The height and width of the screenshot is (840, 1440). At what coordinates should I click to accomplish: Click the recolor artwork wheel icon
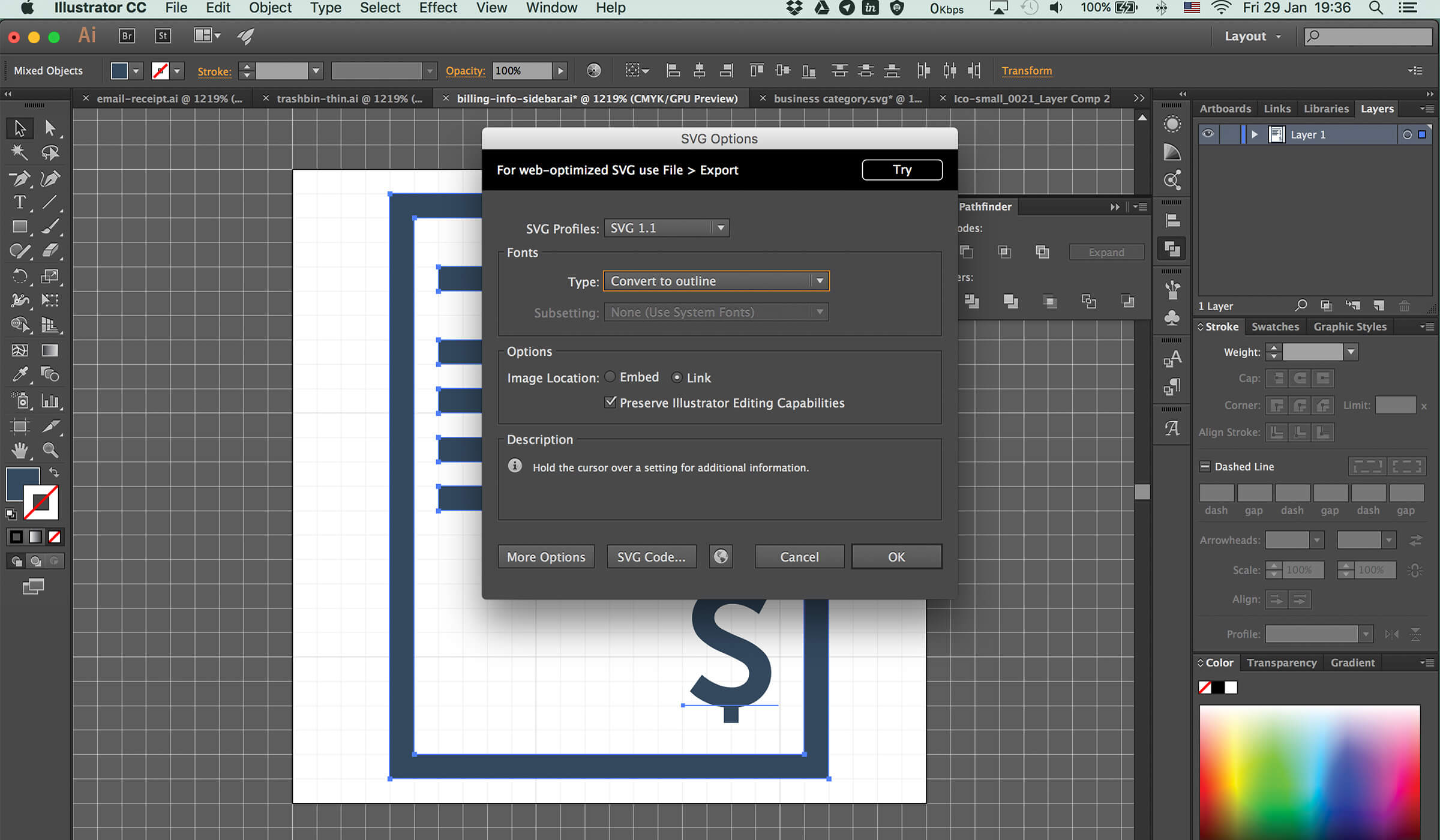pos(593,71)
